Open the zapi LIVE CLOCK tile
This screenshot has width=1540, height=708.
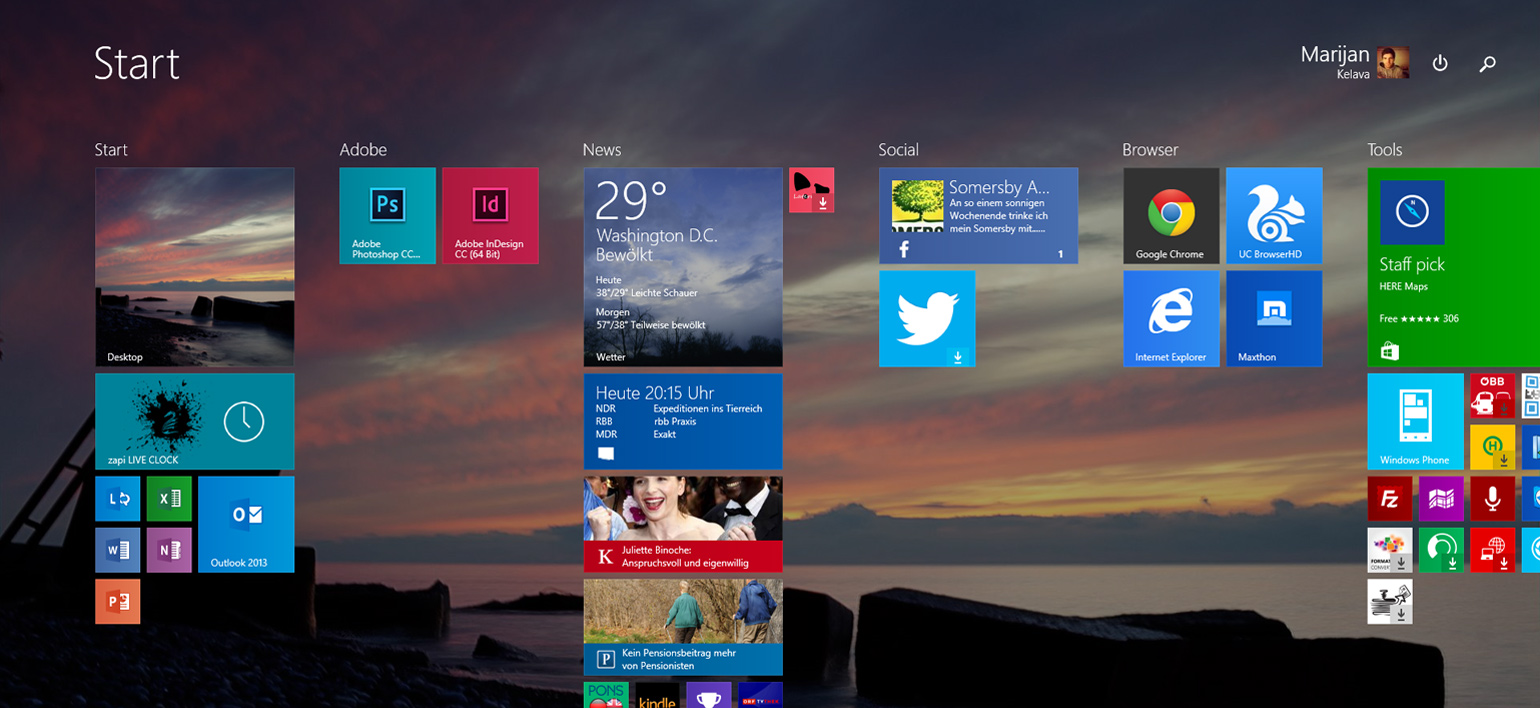pos(195,422)
